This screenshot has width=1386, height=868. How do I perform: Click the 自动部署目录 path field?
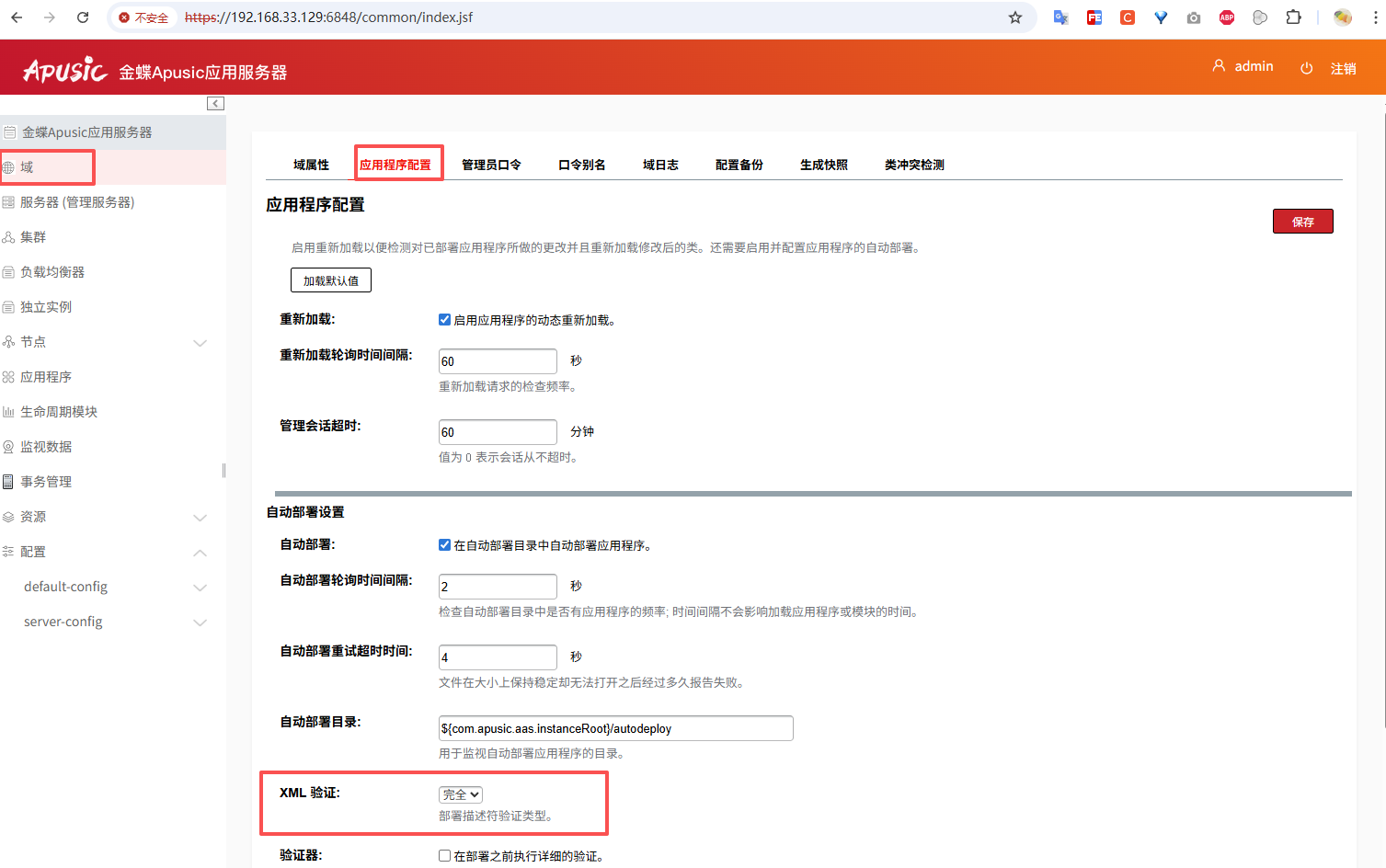(616, 728)
